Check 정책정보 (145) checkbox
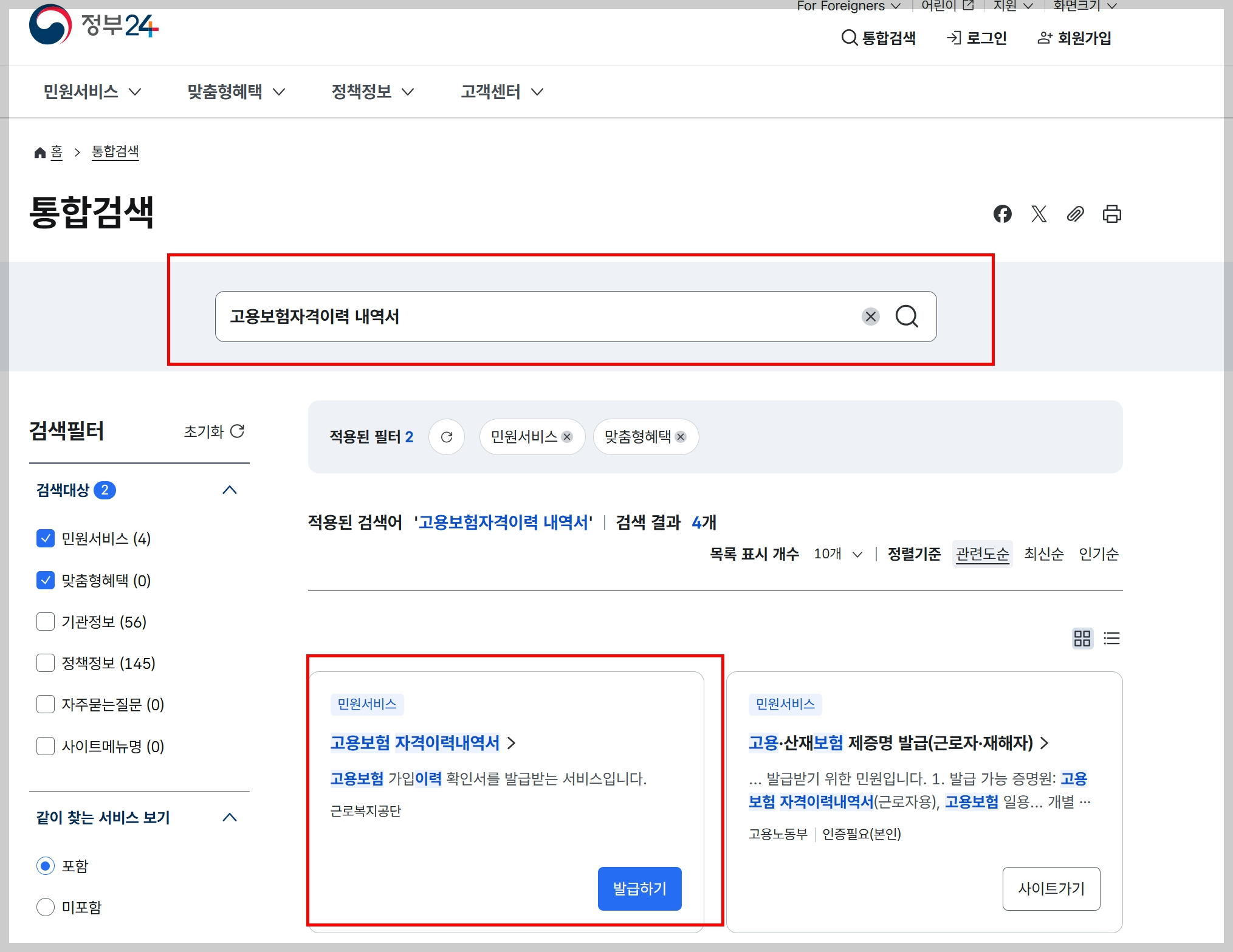Image resolution: width=1233 pixels, height=952 pixels. 46,663
